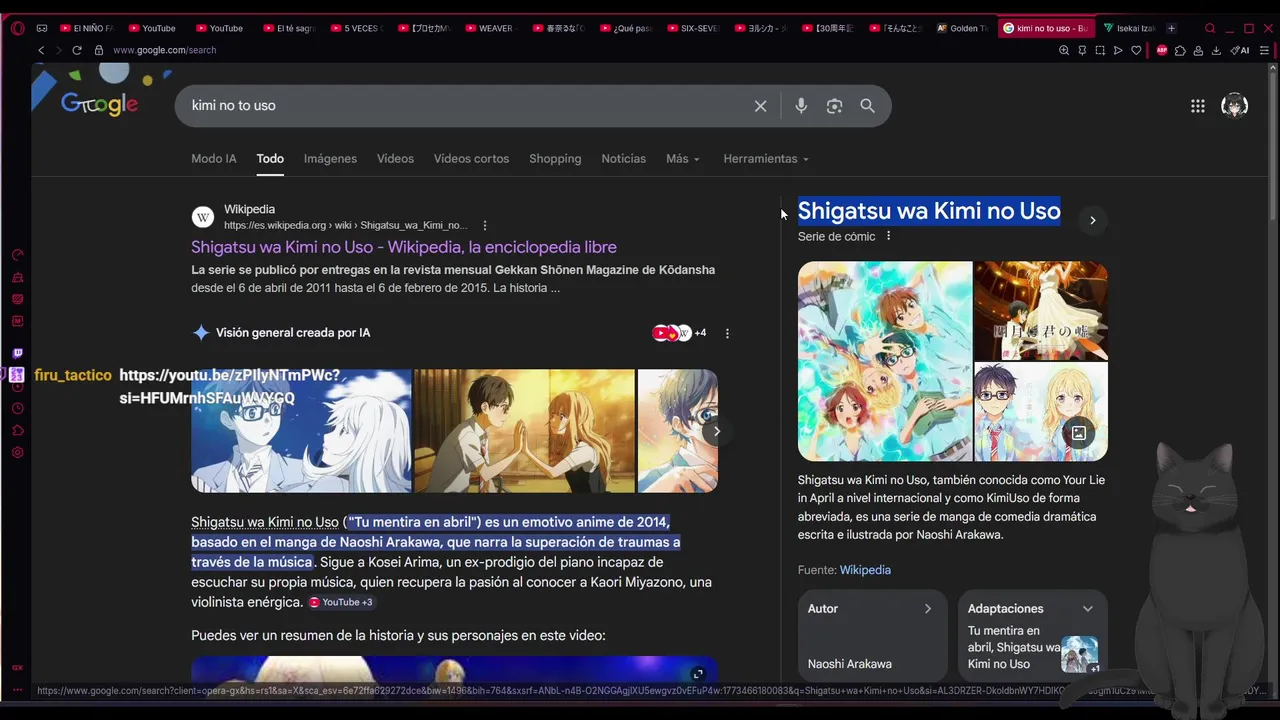
Task: Open the sidebar extensions cube icon
Action: click(x=18, y=431)
